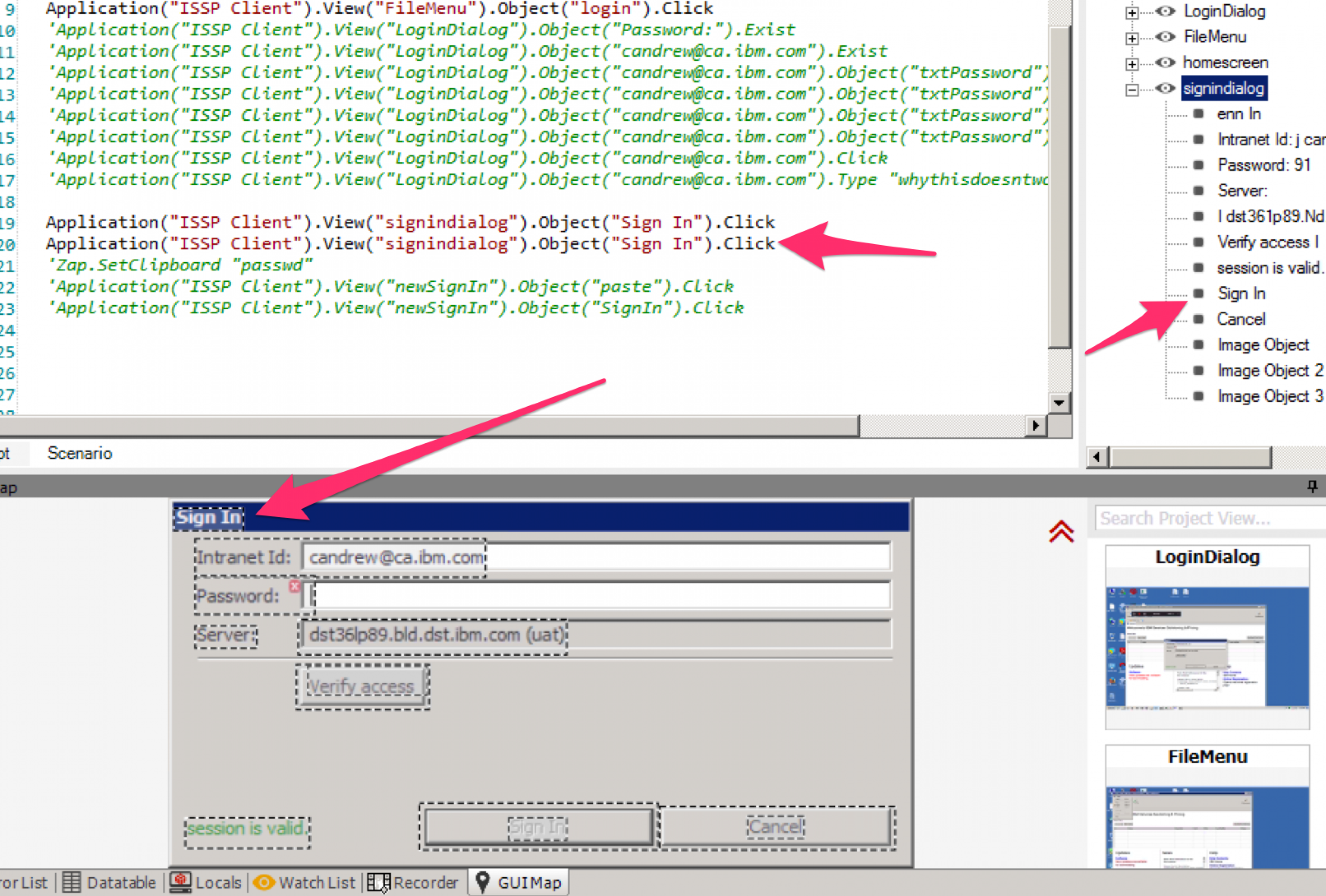
Task: Select 'Password: 91' object in tree
Action: tap(1264, 165)
